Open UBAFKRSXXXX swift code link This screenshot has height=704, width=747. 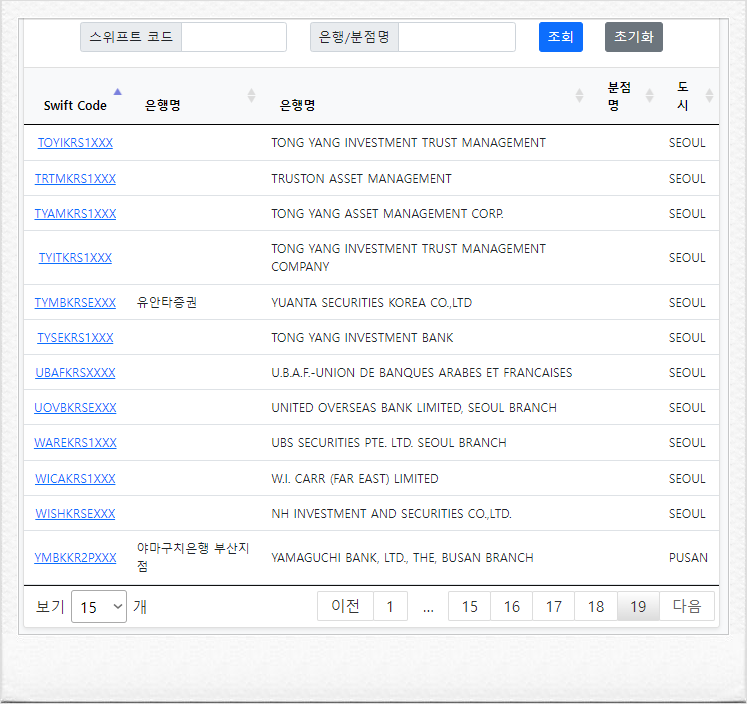click(x=75, y=372)
